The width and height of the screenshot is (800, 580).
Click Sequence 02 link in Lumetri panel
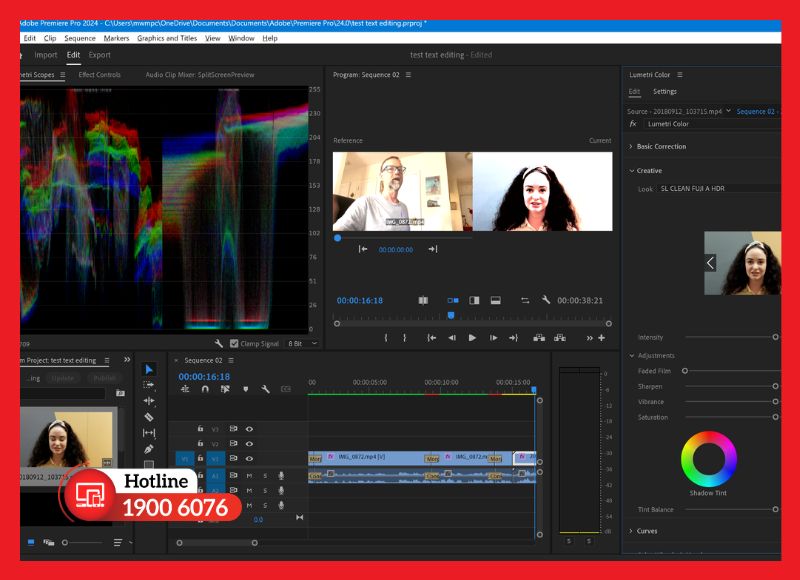pos(755,111)
